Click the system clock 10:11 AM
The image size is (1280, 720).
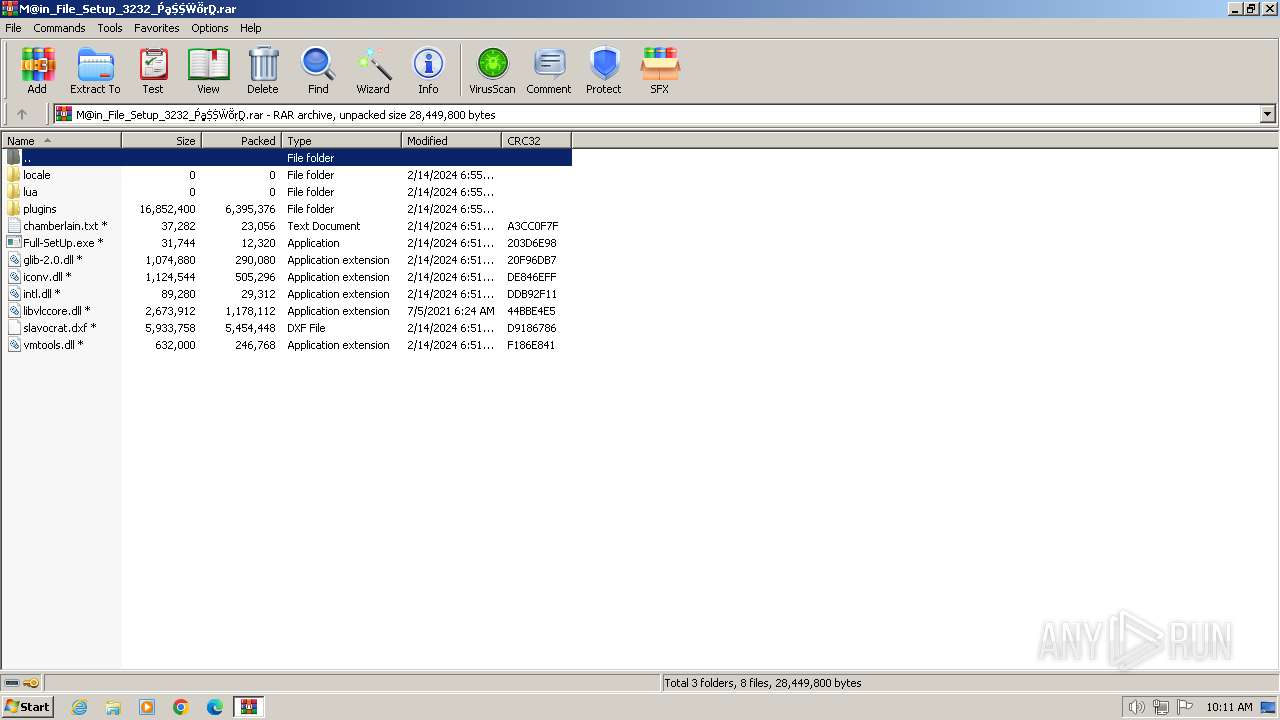[x=1229, y=707]
